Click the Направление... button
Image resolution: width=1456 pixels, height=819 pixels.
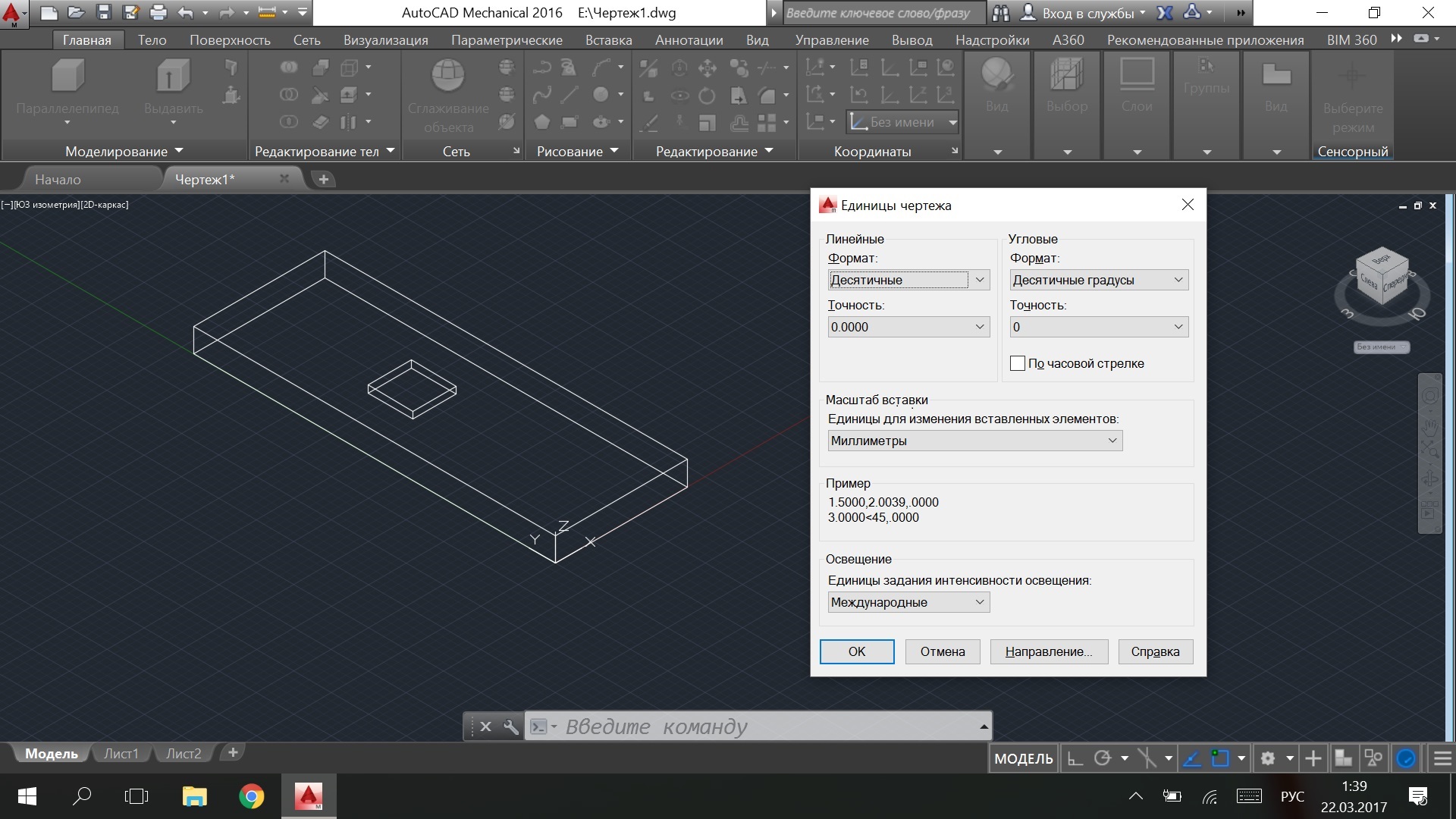1049,651
